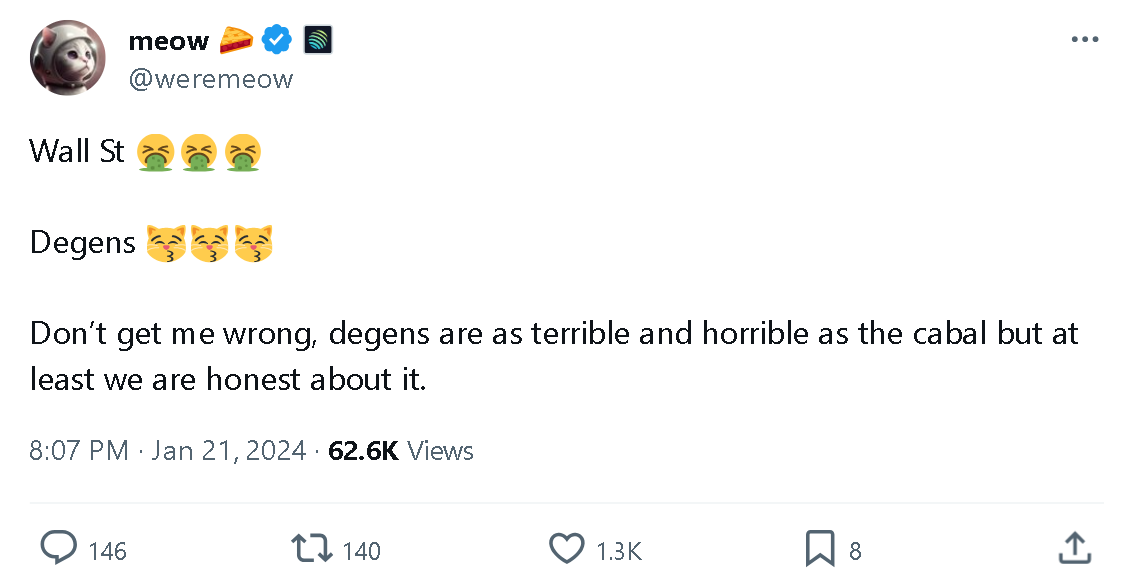1132x582 pixels.
Task: Click the 1.3K likes count
Action: pos(618,551)
